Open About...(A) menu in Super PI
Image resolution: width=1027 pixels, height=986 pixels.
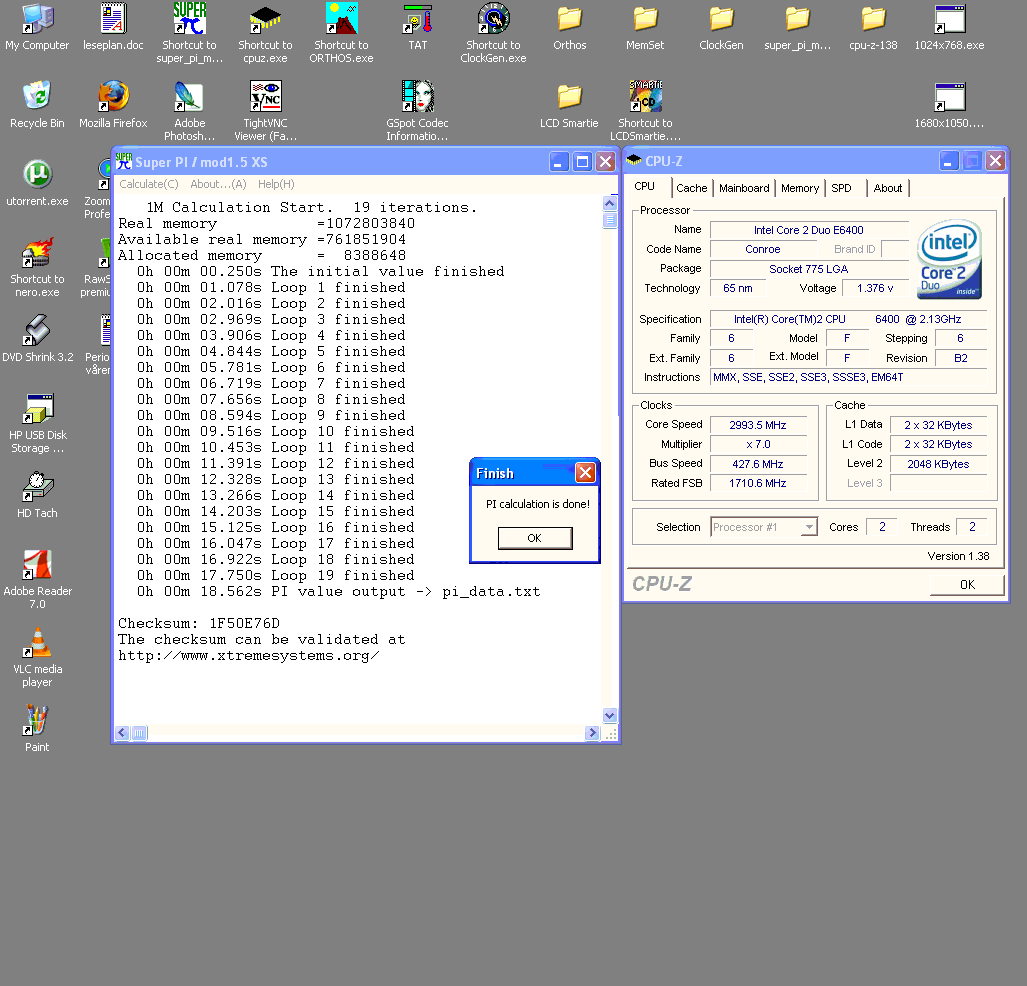coord(218,184)
